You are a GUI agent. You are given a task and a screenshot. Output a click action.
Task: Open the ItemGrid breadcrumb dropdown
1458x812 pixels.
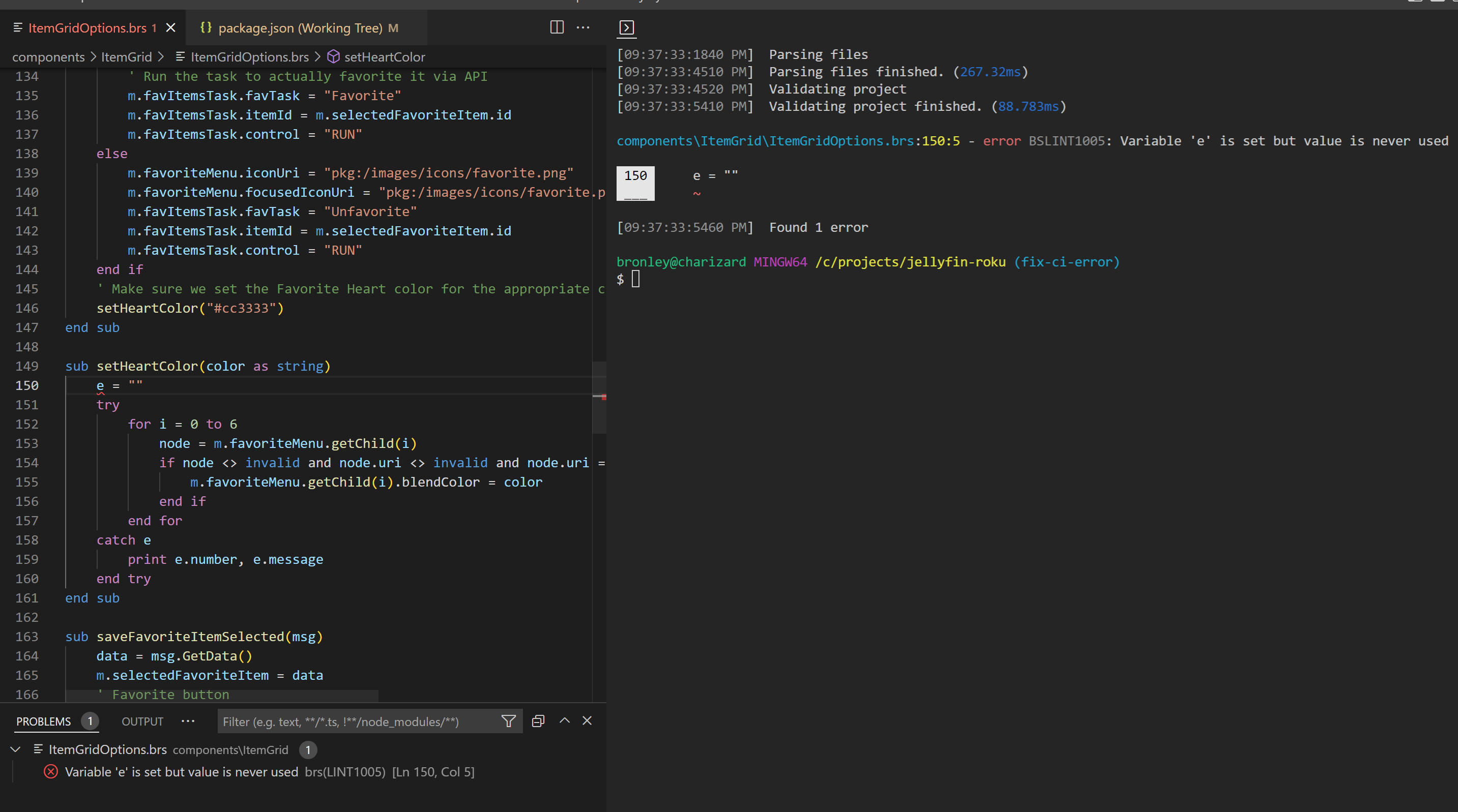126,56
